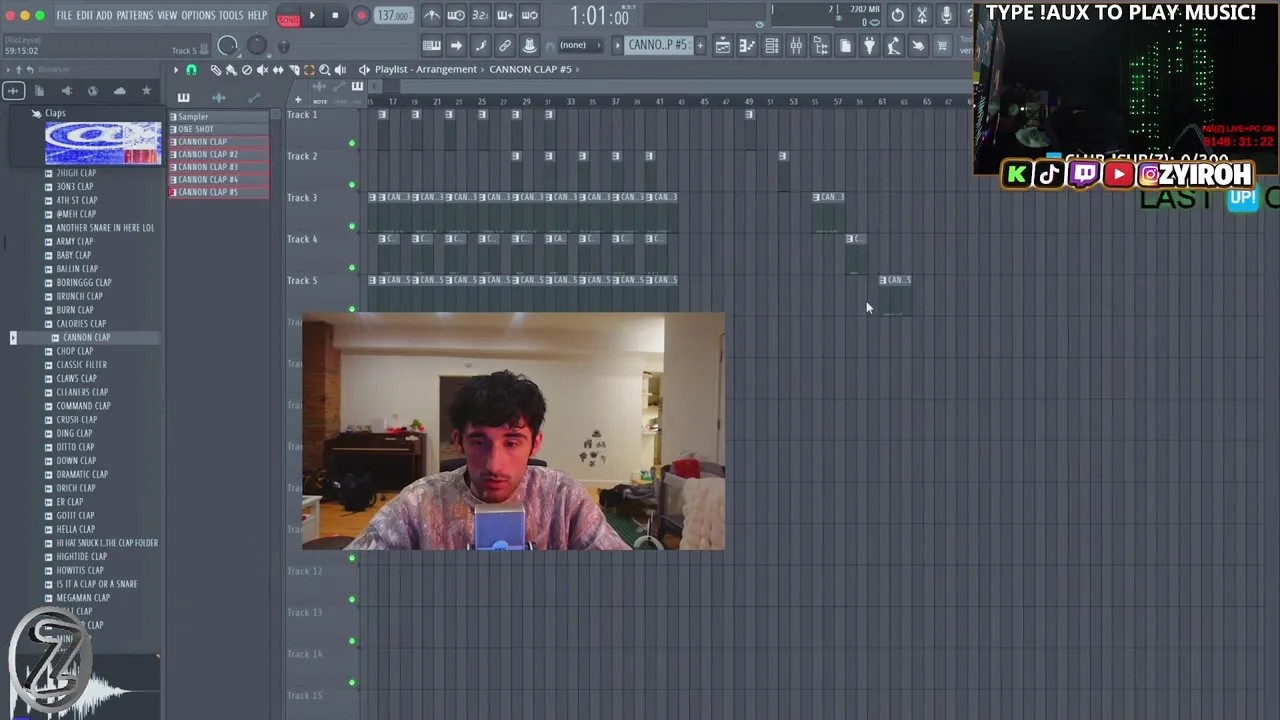The width and height of the screenshot is (1280, 720).
Task: Click the arrow before pattern selector
Action: tap(617, 45)
